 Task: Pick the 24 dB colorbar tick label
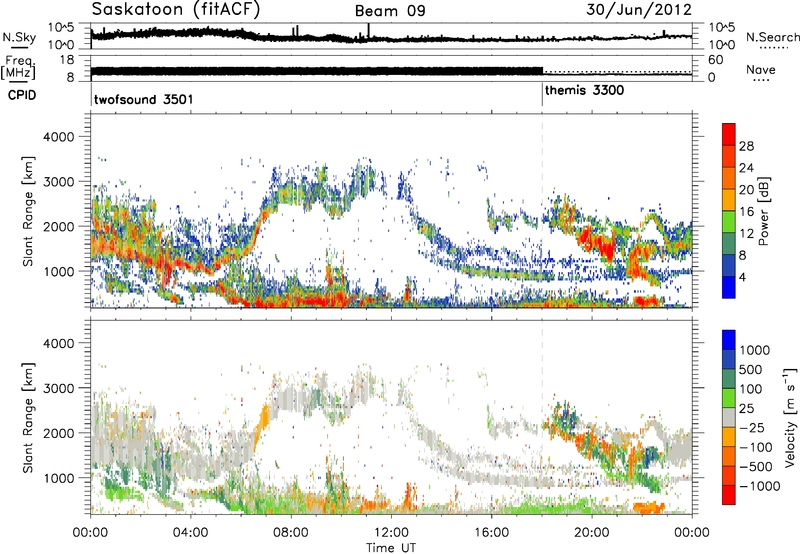click(746, 168)
